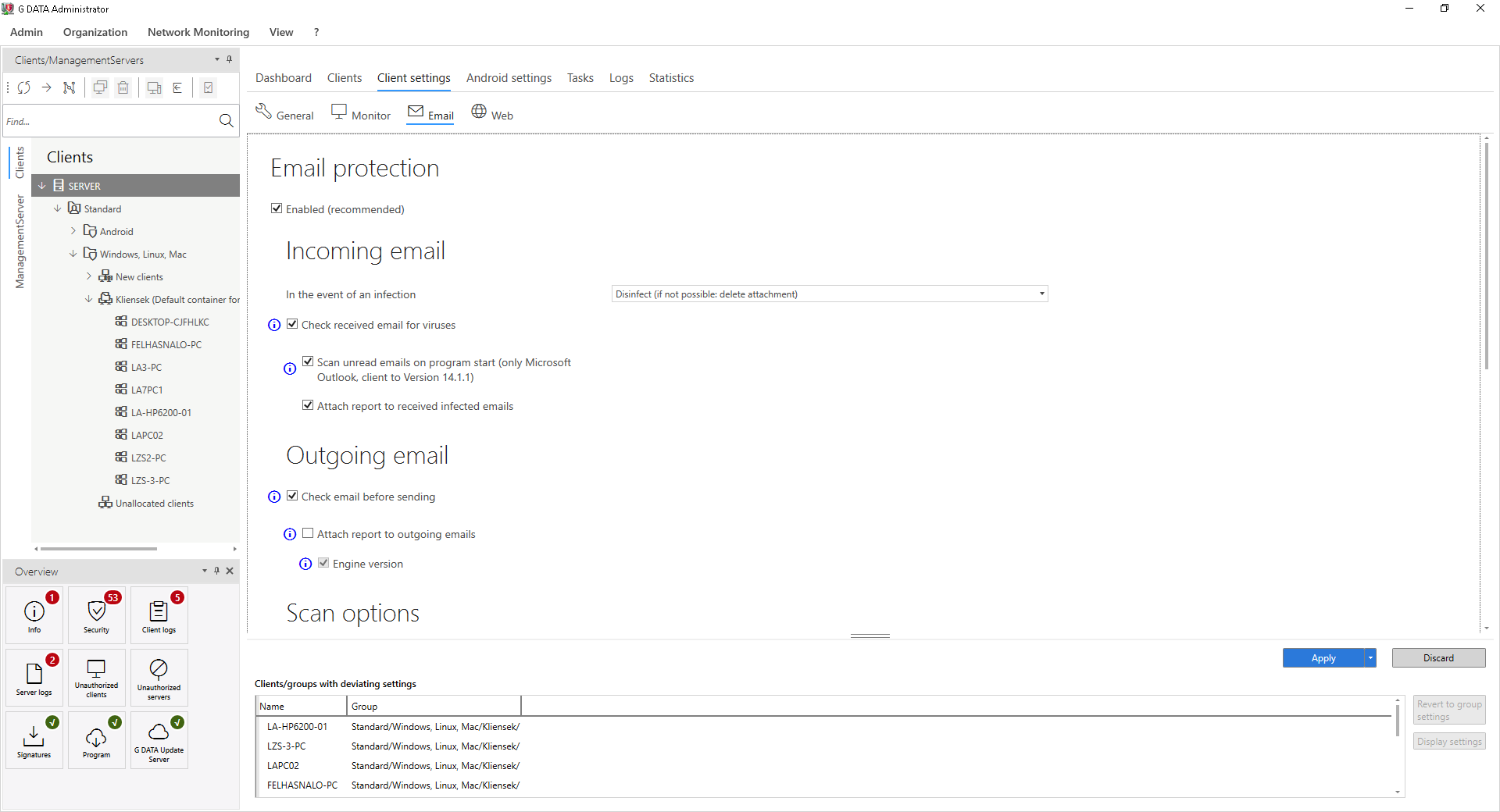The height and width of the screenshot is (812, 1500).
Task: Click the node network icon in the client toolbar
Action: click(70, 87)
